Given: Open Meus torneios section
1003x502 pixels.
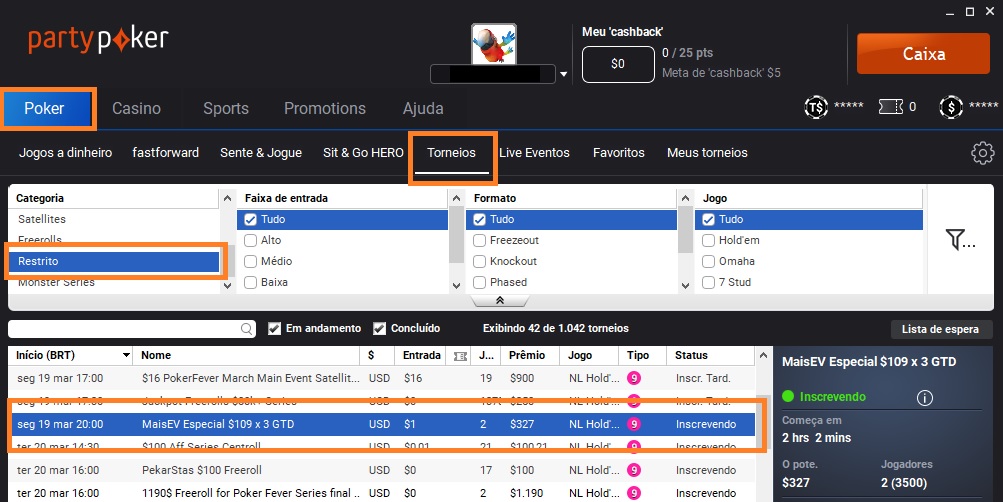Looking at the screenshot, I should pos(707,153).
